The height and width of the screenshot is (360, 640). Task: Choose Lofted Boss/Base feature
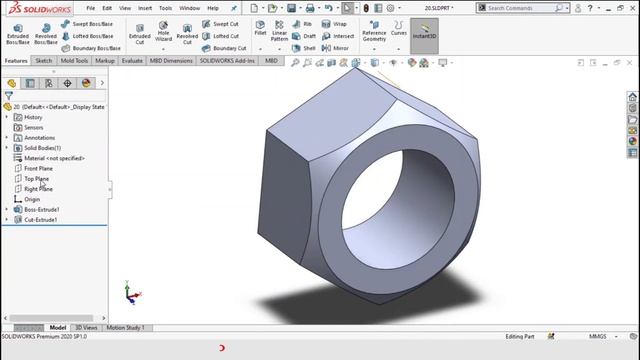click(x=87, y=36)
